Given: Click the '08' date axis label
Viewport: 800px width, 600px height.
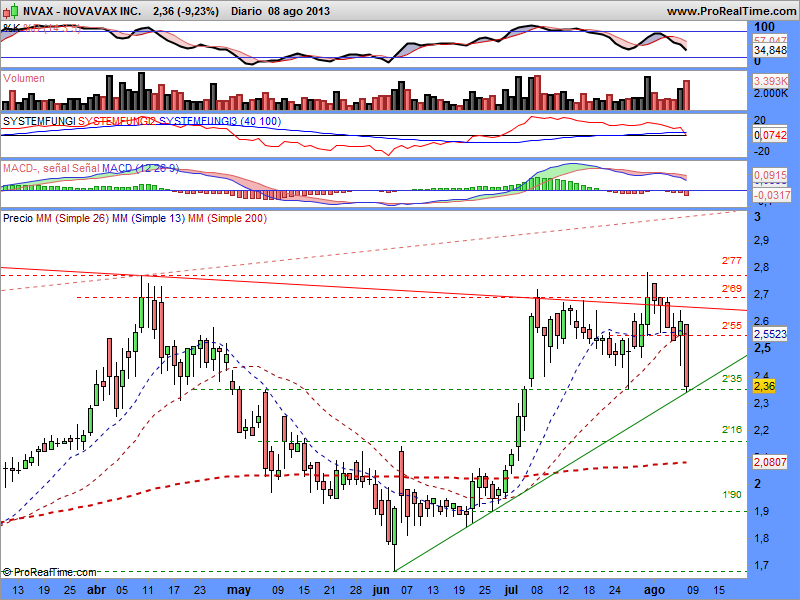Looking at the screenshot, I should point(537,590).
